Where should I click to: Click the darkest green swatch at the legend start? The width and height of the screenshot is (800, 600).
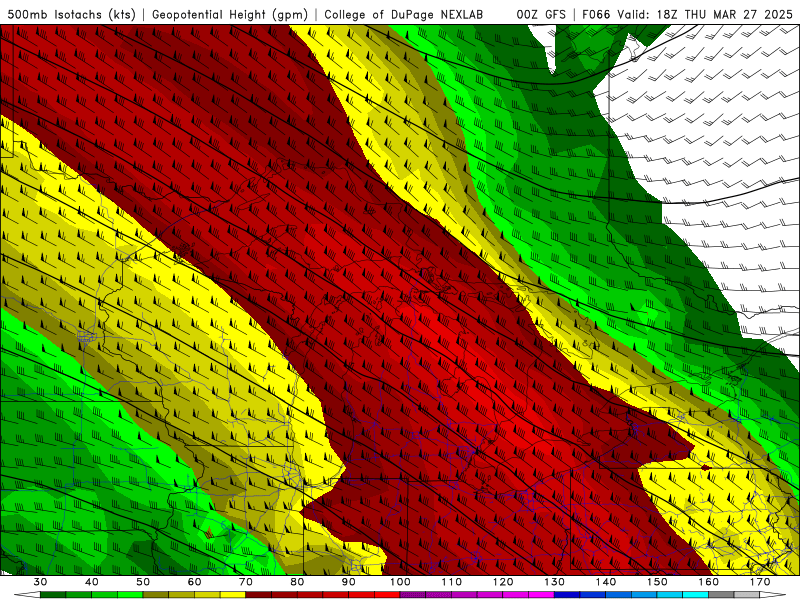coord(53,595)
